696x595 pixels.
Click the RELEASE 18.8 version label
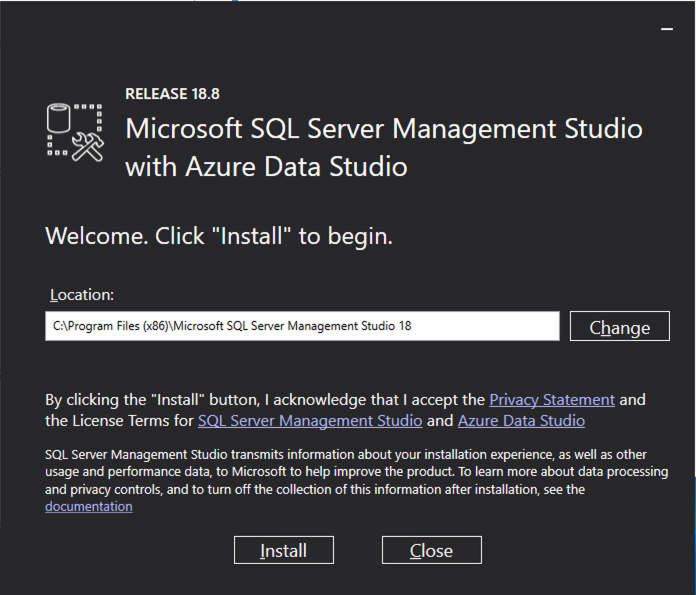172,94
